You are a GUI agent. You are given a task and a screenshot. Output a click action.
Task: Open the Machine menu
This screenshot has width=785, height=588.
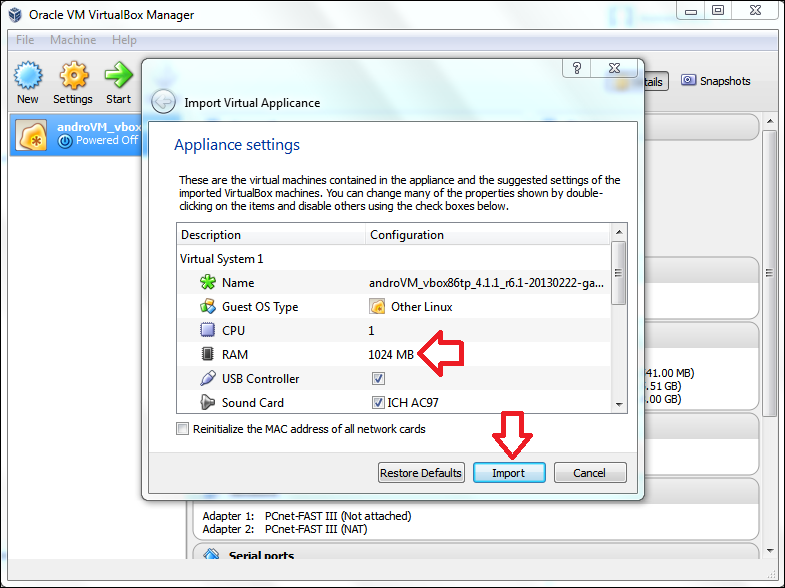point(73,40)
